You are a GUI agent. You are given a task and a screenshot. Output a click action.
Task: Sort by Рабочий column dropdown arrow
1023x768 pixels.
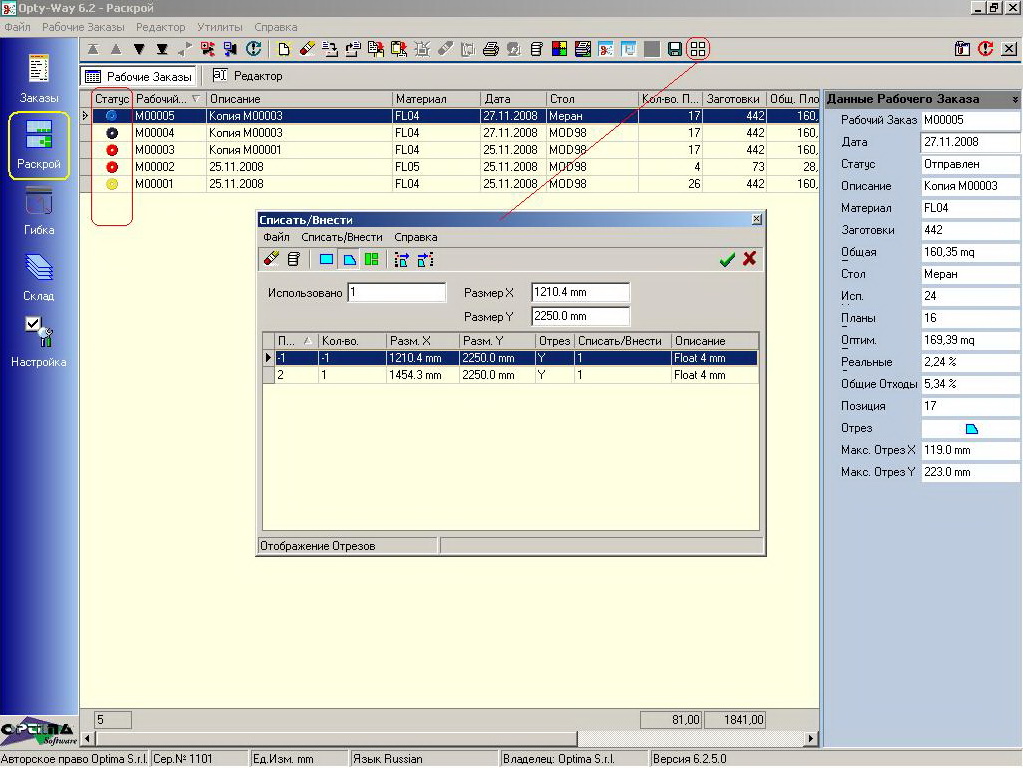196,99
